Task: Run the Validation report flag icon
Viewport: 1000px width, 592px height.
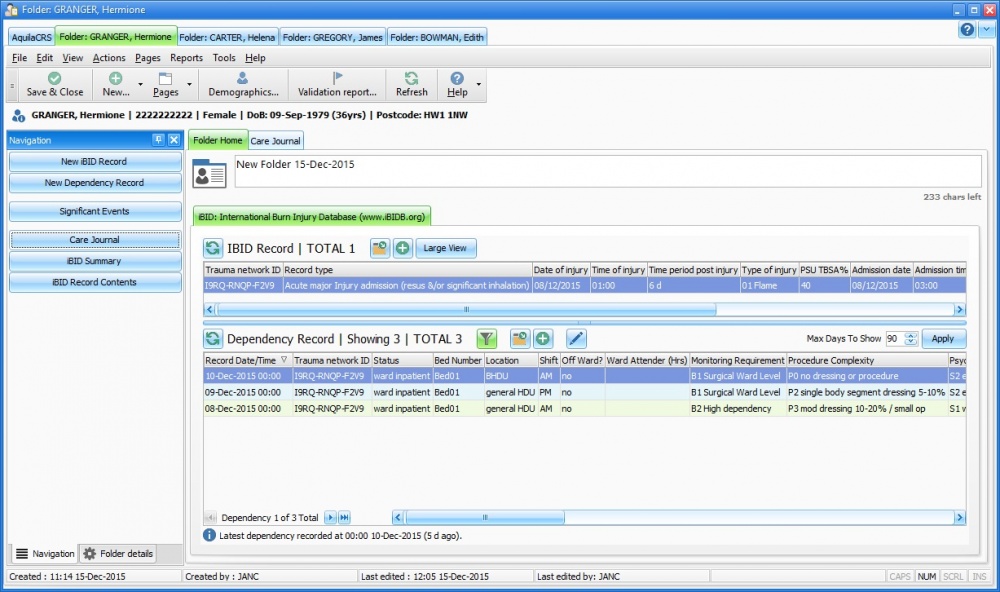Action: (x=337, y=79)
